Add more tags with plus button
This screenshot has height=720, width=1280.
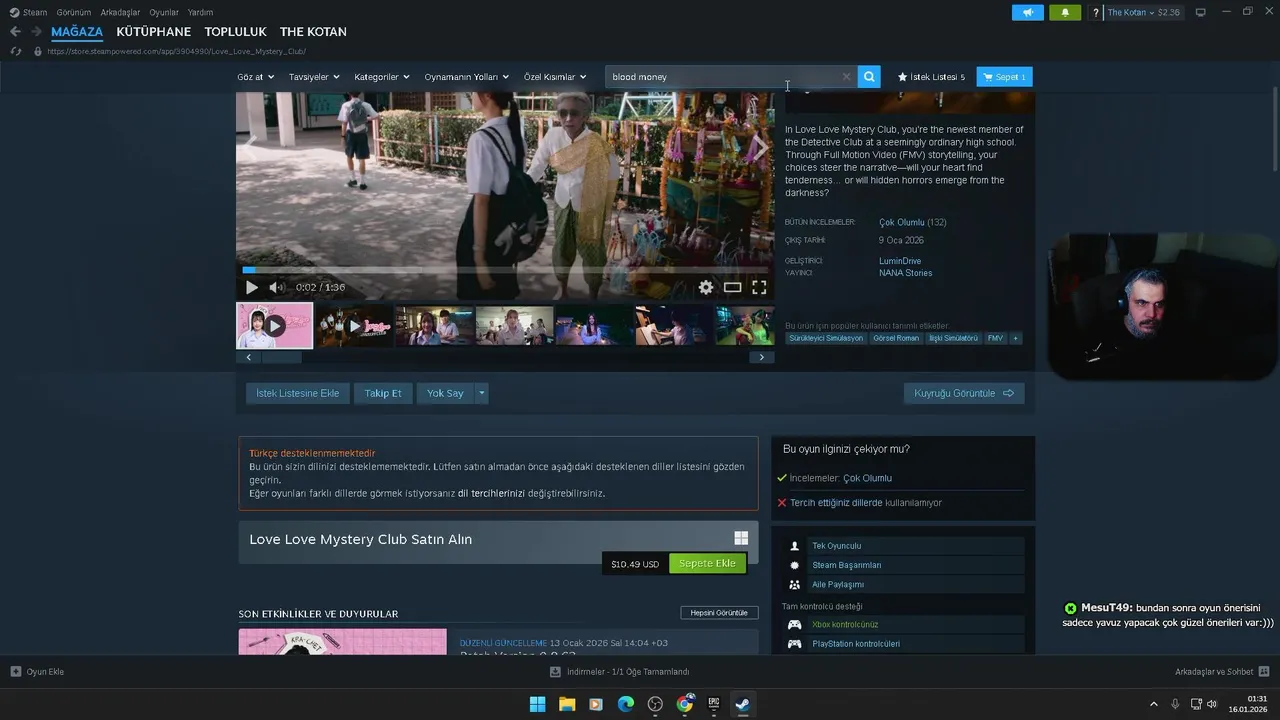tap(1015, 338)
